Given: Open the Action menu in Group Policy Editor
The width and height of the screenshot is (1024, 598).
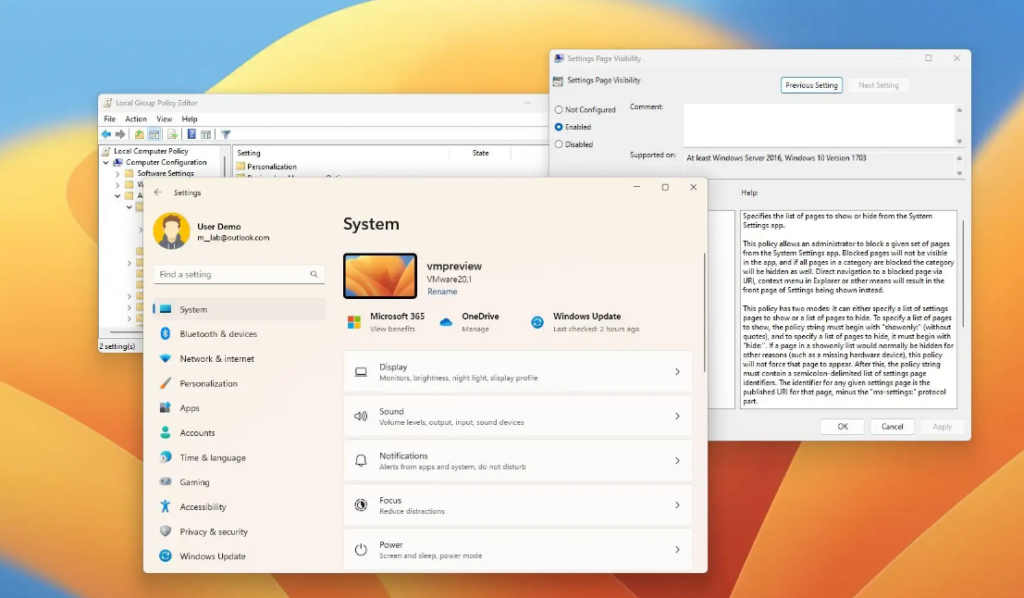Looking at the screenshot, I should click(136, 119).
